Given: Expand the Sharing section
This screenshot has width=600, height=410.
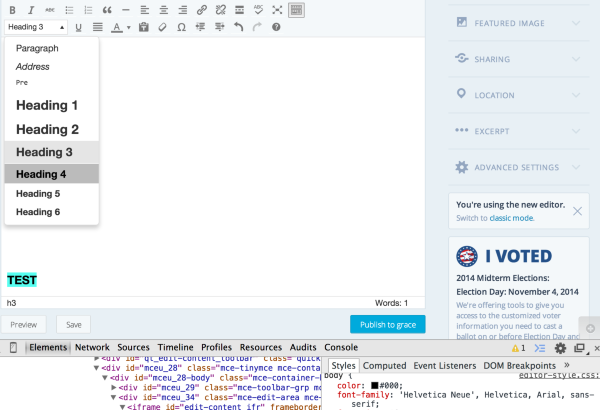Looking at the screenshot, I should [x=518, y=59].
